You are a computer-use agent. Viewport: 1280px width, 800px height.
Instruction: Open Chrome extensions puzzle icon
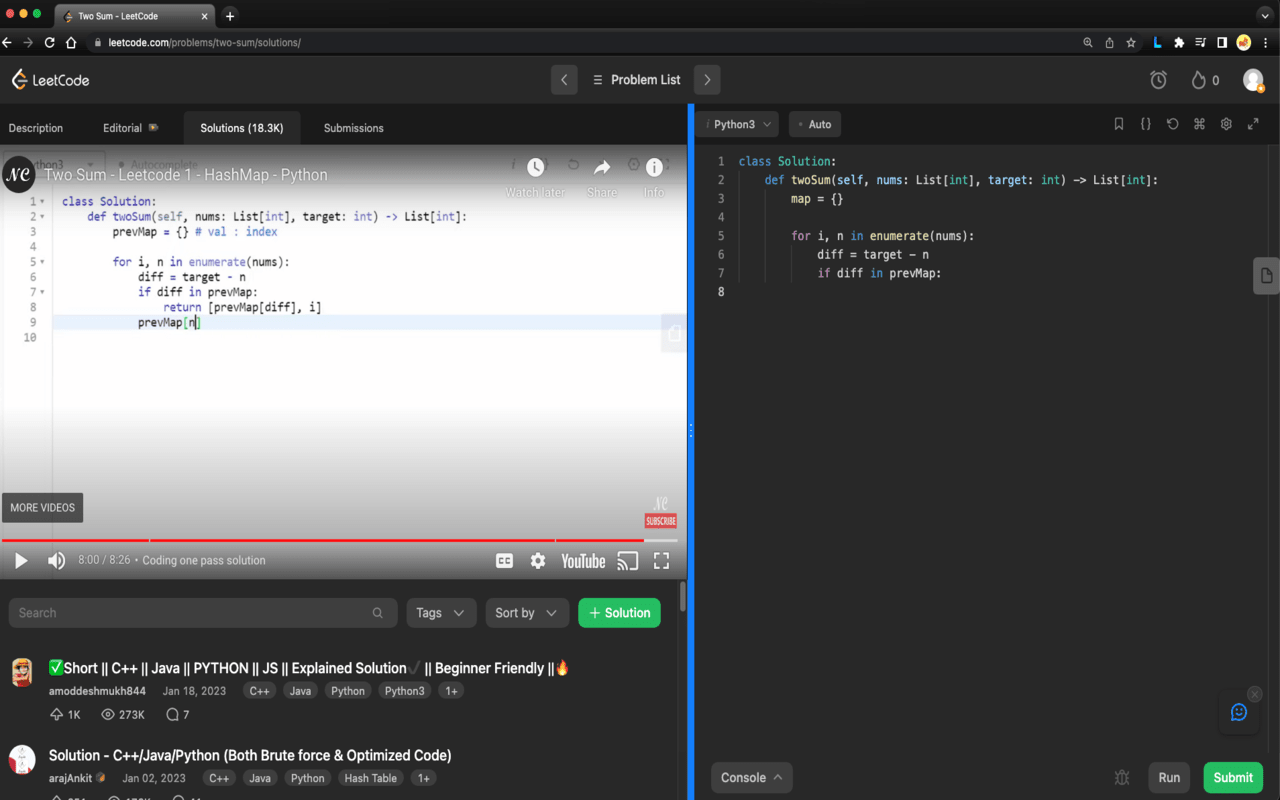click(1179, 43)
